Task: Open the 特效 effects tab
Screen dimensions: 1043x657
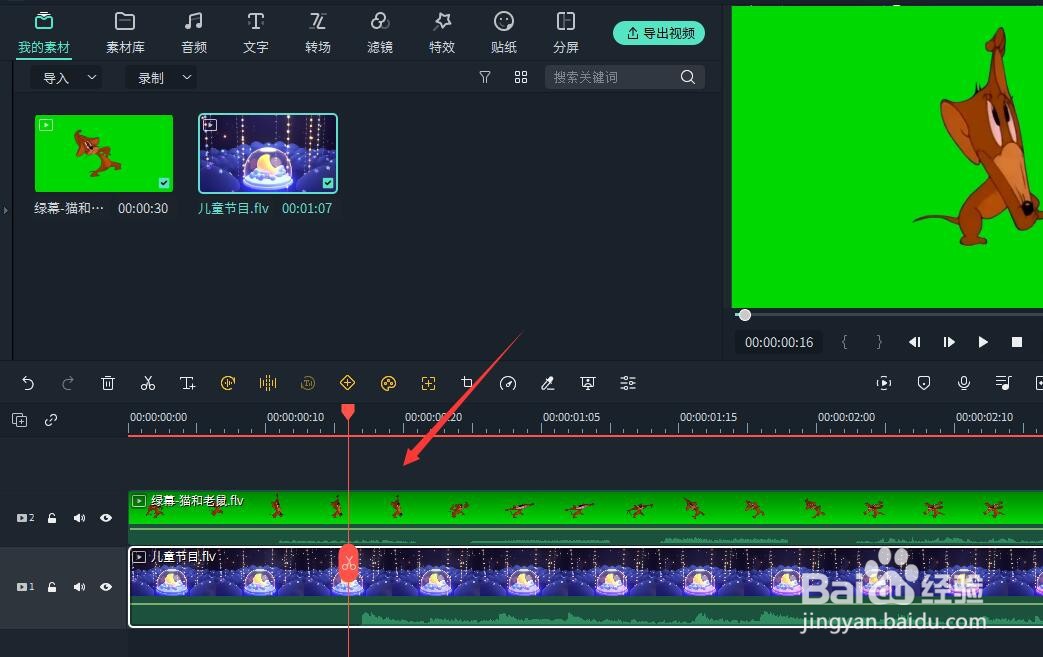Action: (x=442, y=33)
